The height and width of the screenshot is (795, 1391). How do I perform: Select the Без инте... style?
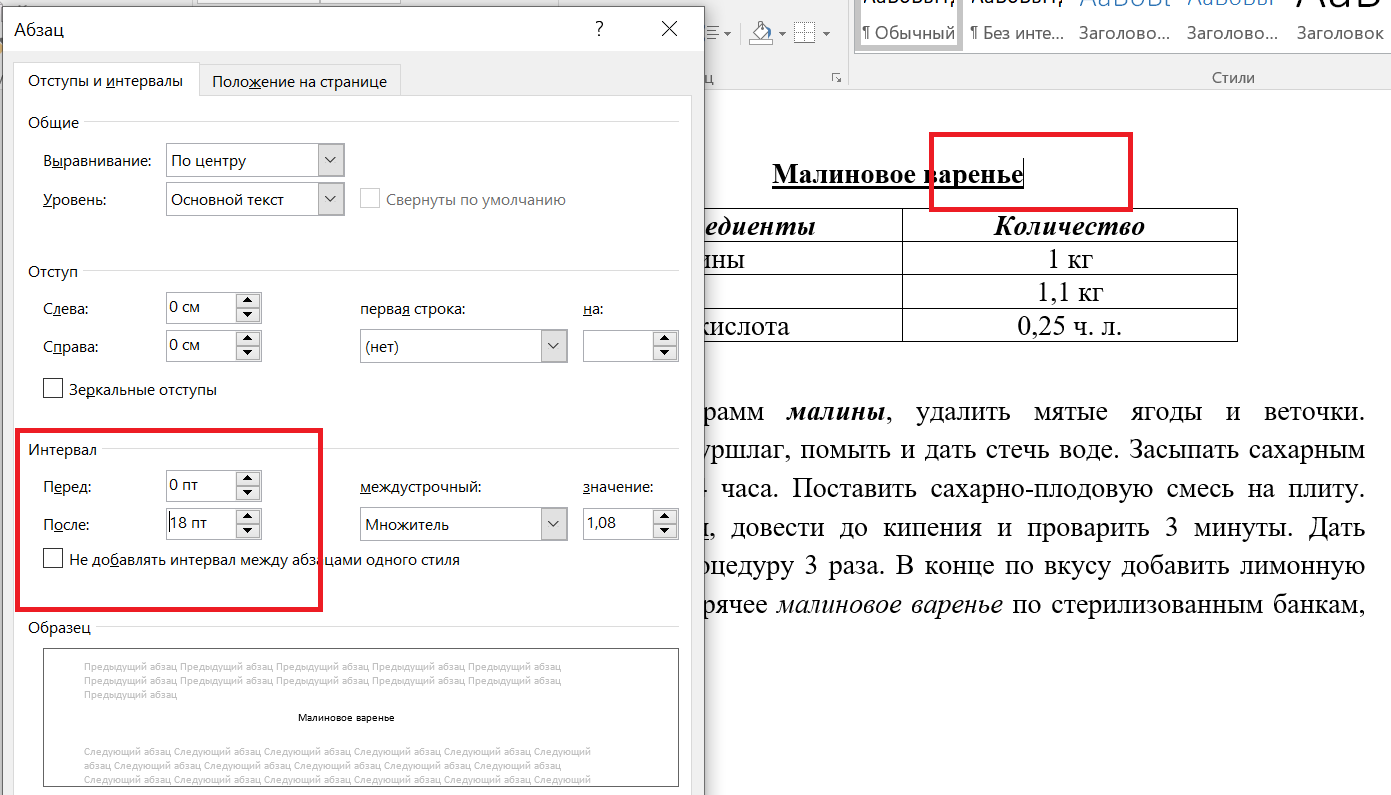(x=1017, y=25)
